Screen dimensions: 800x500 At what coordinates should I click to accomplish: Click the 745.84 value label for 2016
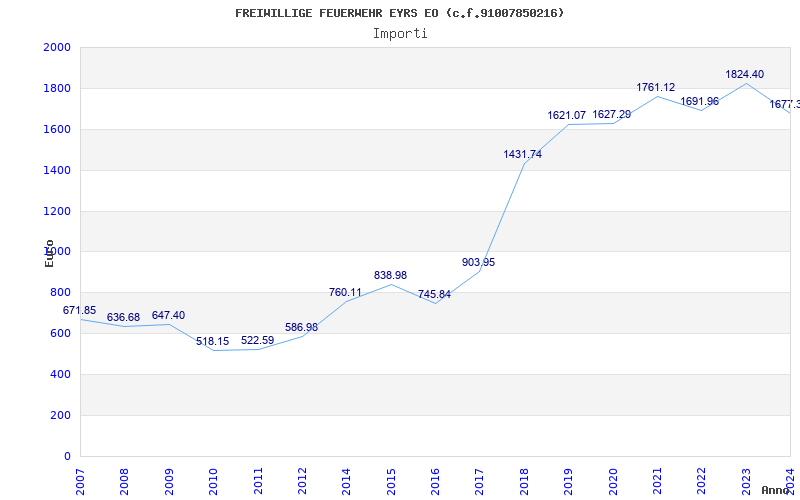point(434,294)
